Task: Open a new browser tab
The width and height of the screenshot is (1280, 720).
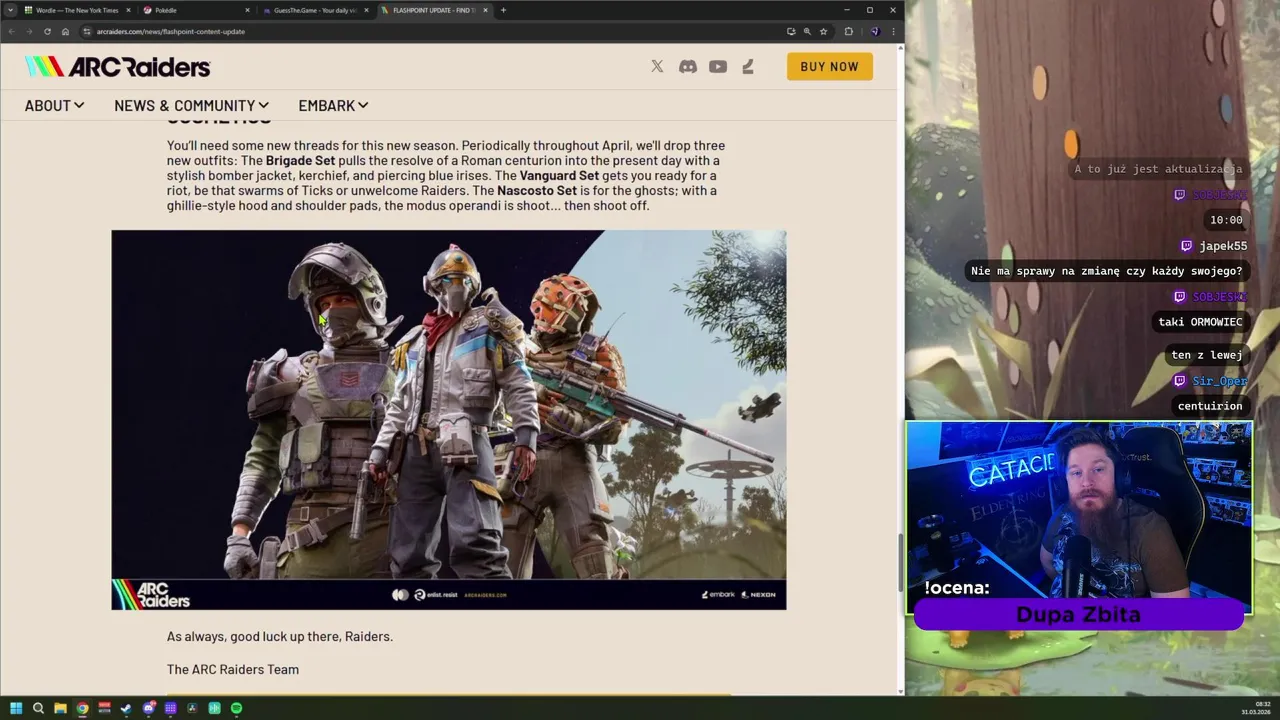Action: click(503, 10)
